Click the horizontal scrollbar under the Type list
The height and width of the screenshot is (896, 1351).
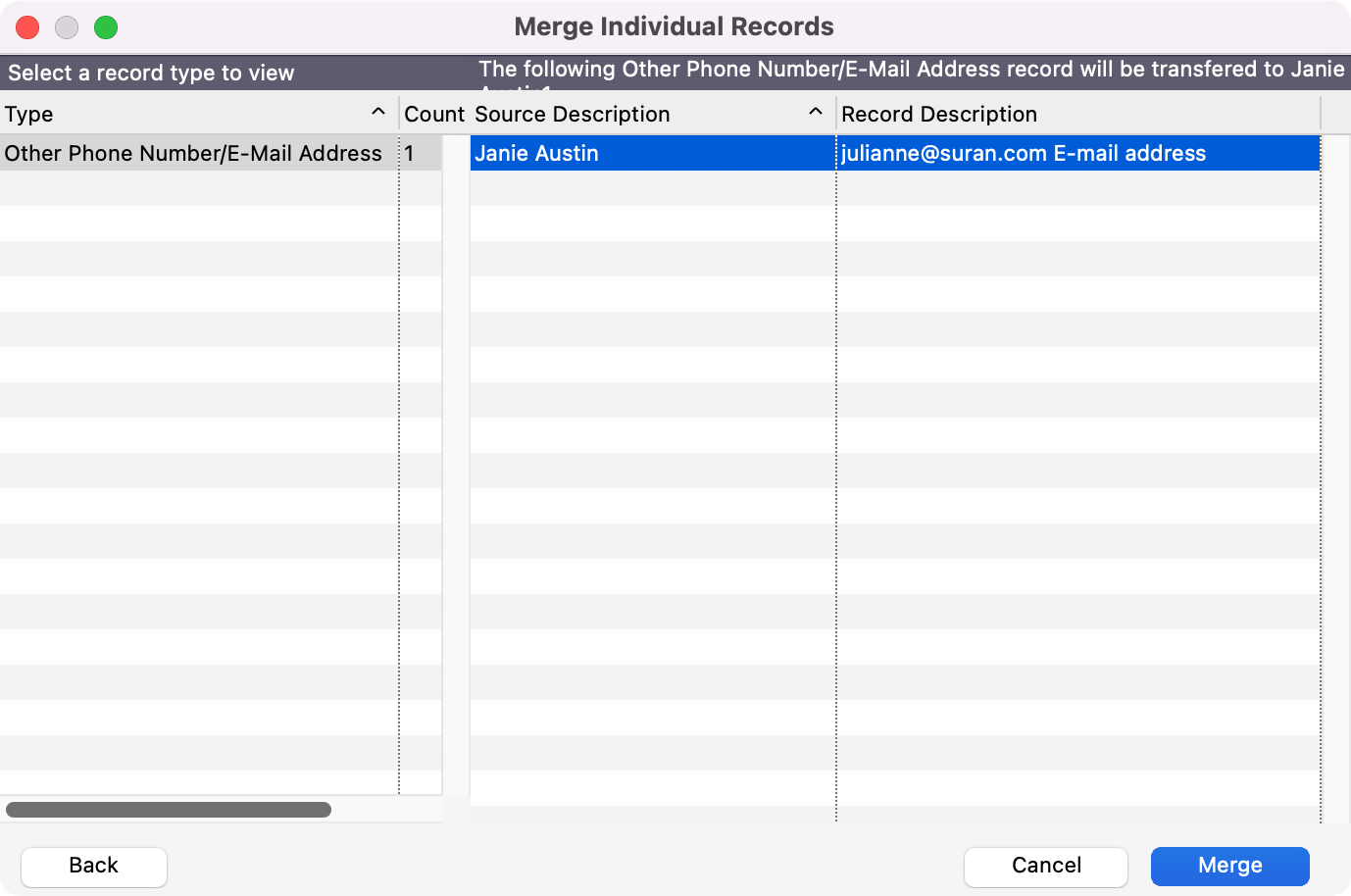coord(169,810)
